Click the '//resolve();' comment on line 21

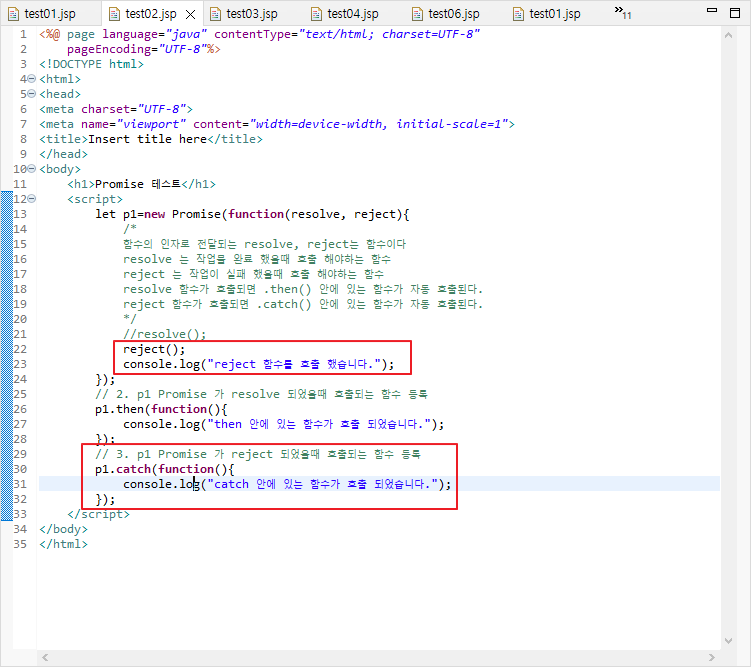tap(164, 334)
